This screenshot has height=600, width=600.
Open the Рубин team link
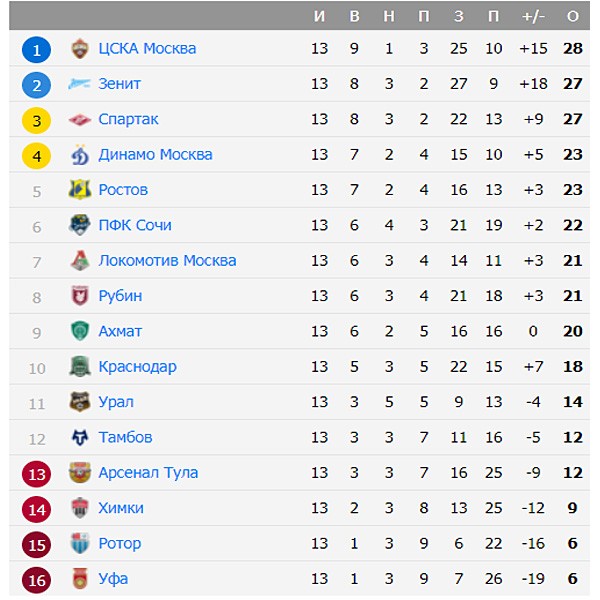120,296
